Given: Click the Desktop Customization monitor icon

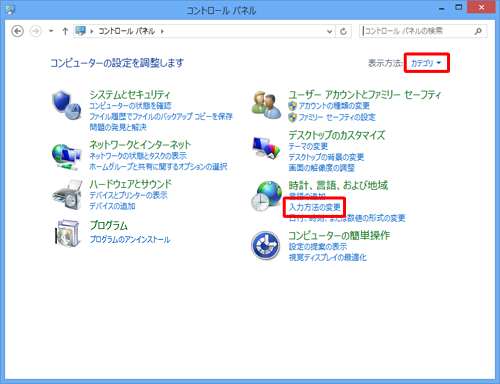Looking at the screenshot, I should pyautogui.click(x=266, y=147).
